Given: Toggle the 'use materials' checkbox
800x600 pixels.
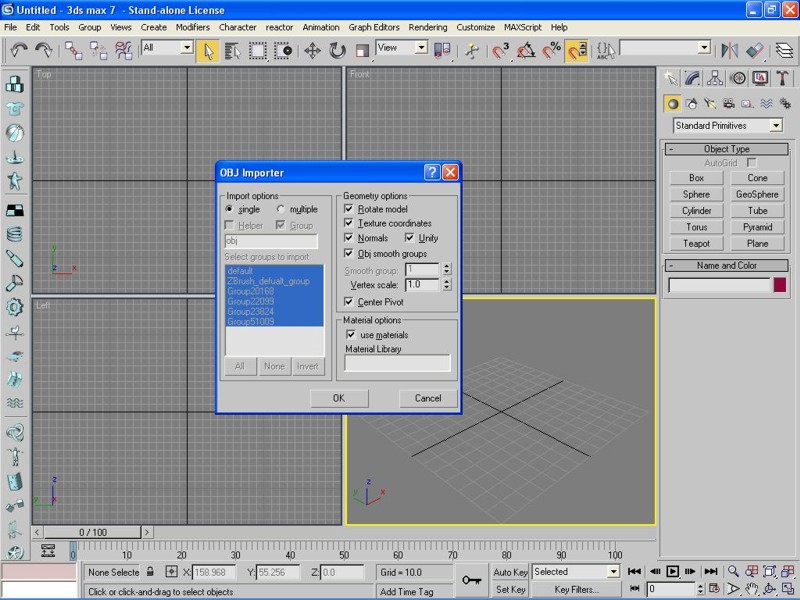Looking at the screenshot, I should [351, 335].
